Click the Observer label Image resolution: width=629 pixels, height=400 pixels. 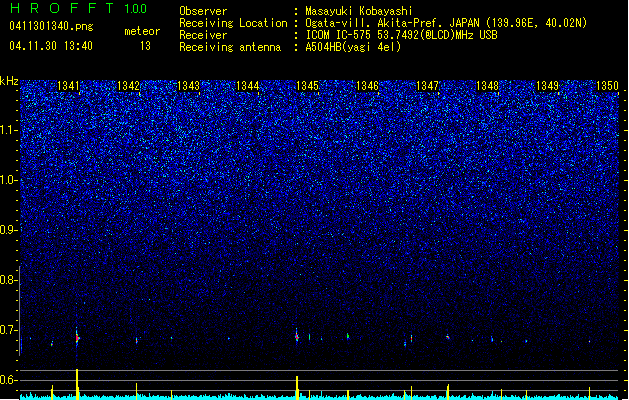203,11
